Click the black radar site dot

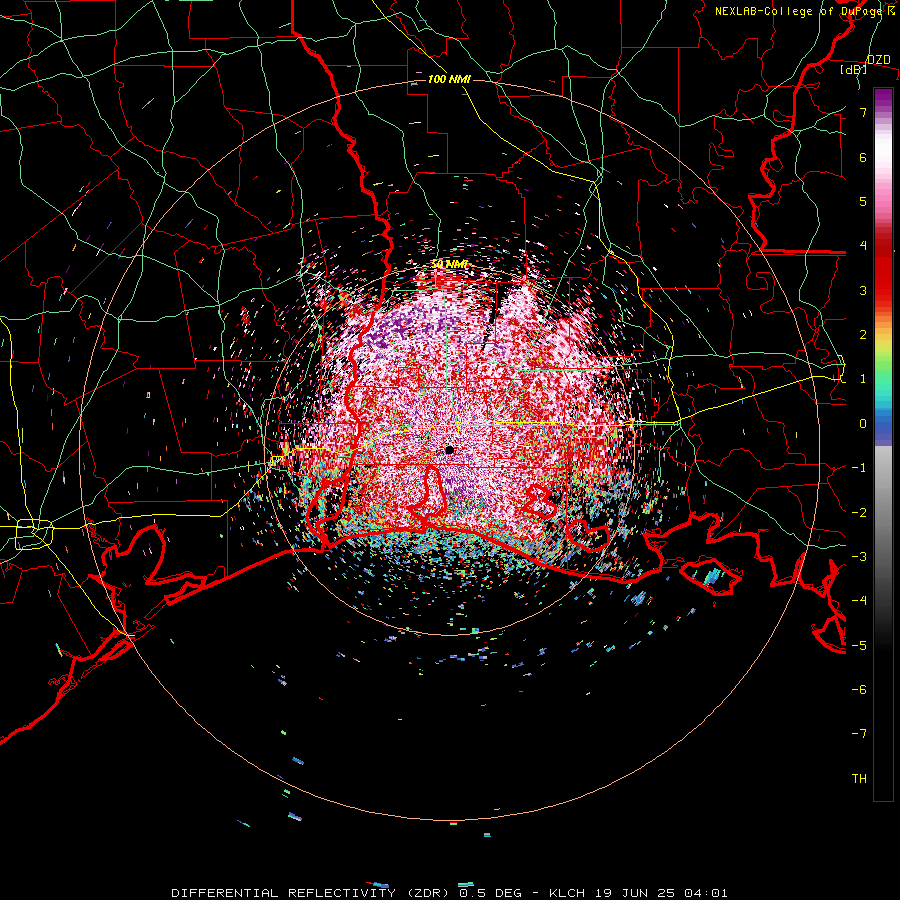point(449,450)
